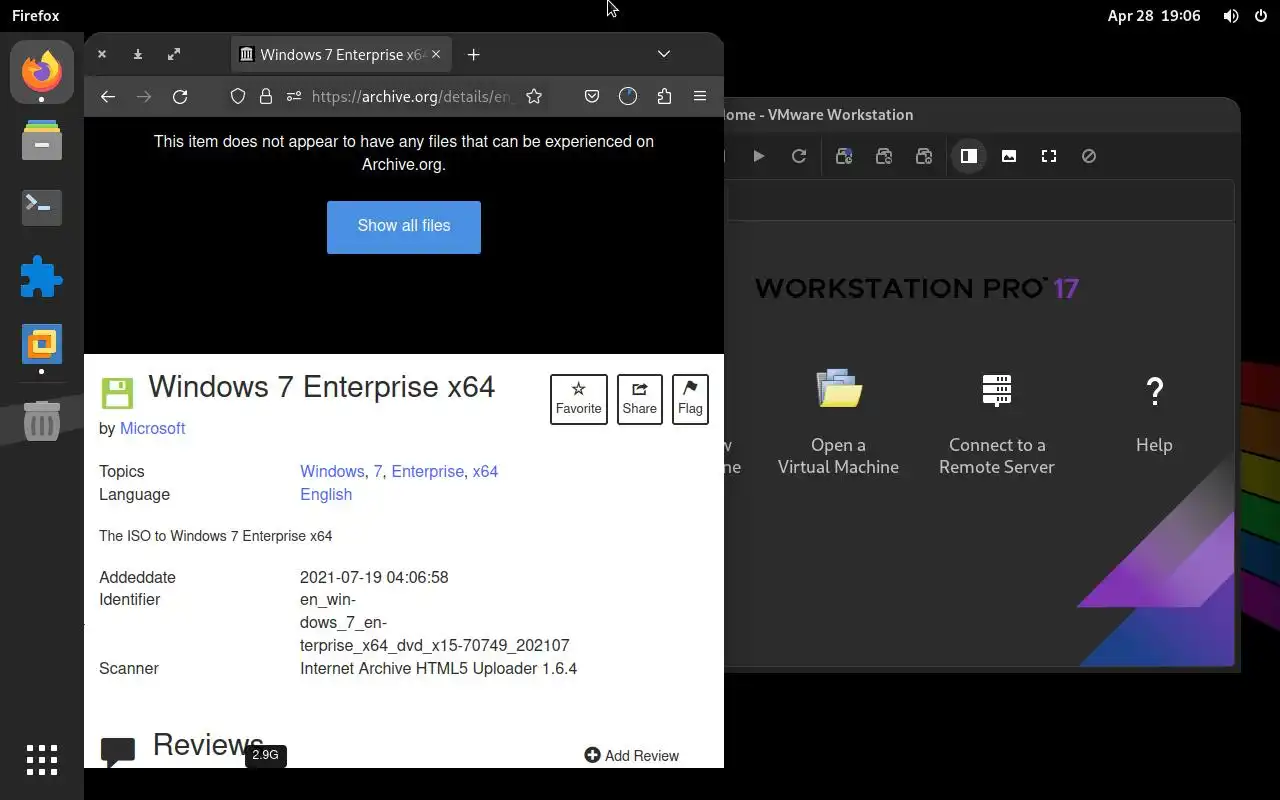The height and width of the screenshot is (800, 1280).
Task: Launch Terminal from the dock
Action: point(42,207)
